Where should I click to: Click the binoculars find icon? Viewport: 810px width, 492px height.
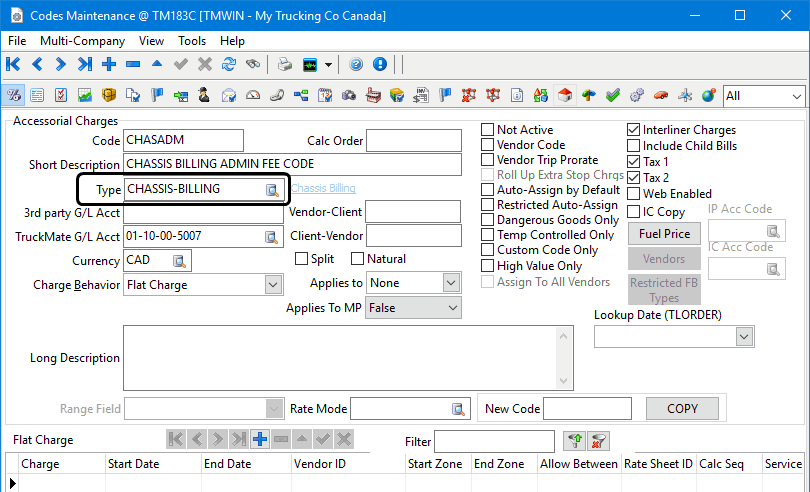tap(253, 65)
